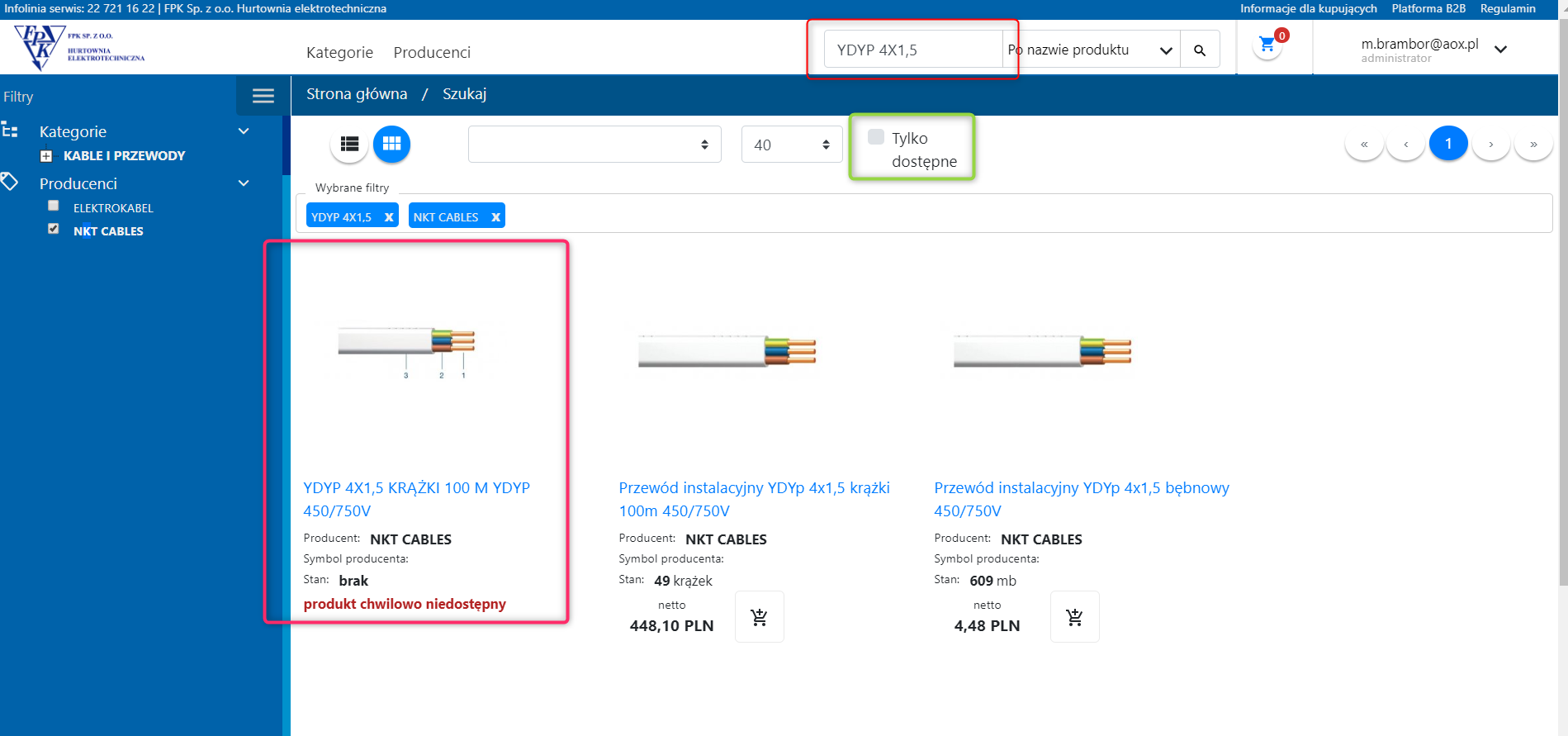Switch to list view layout

[x=349, y=145]
